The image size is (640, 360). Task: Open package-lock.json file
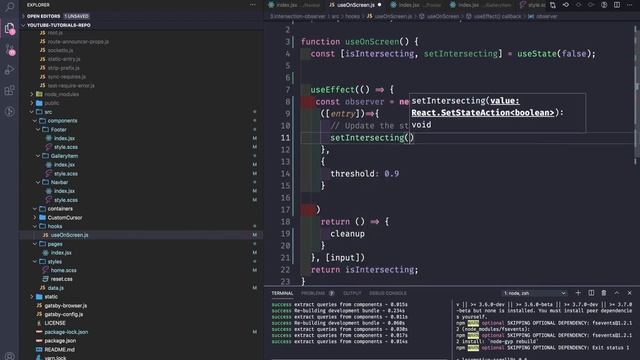66,332
